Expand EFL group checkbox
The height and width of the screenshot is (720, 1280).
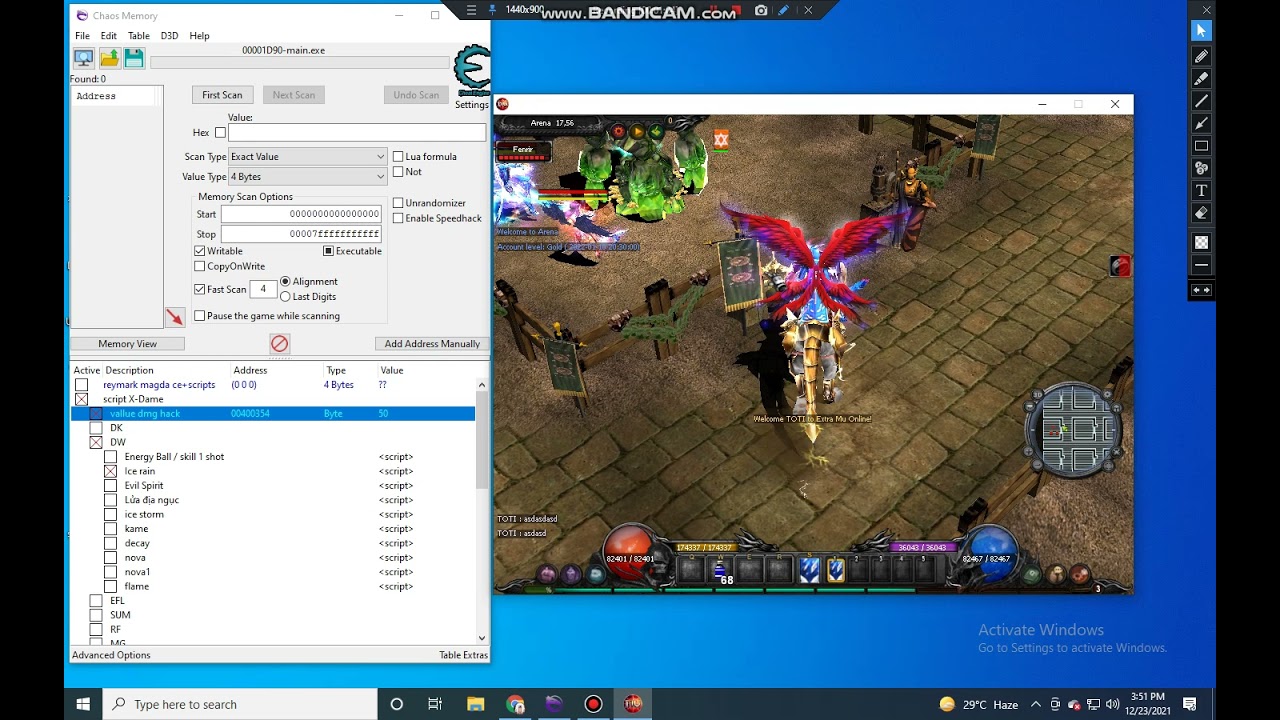tap(96, 601)
